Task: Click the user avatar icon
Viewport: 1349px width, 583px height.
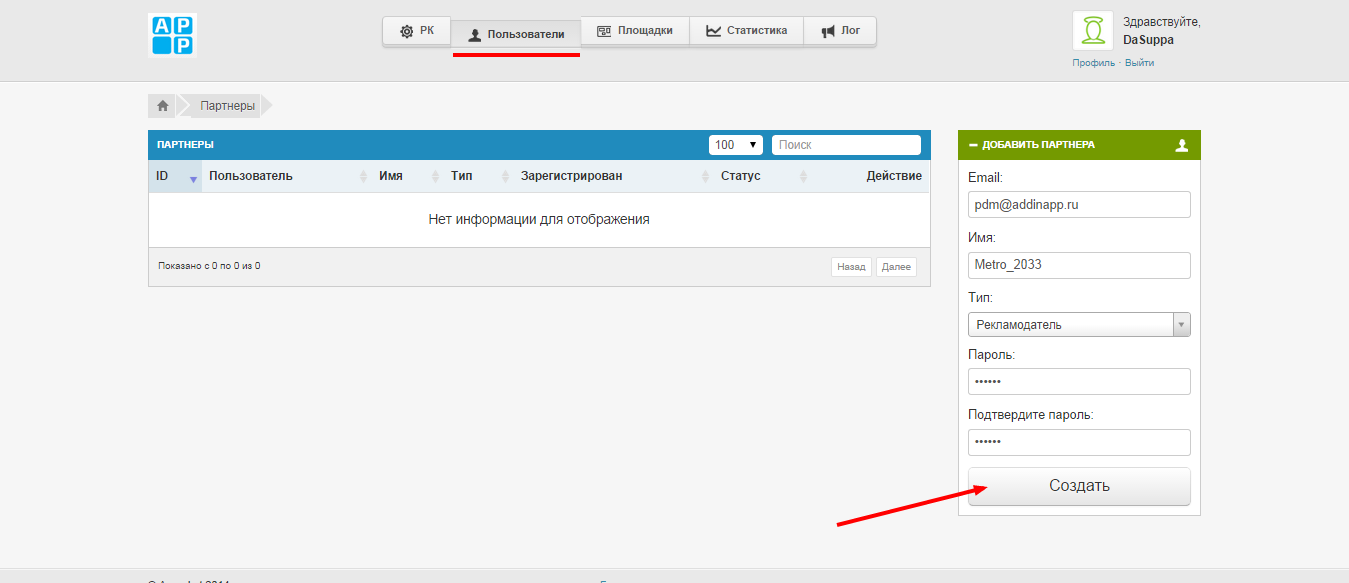Action: click(1093, 31)
